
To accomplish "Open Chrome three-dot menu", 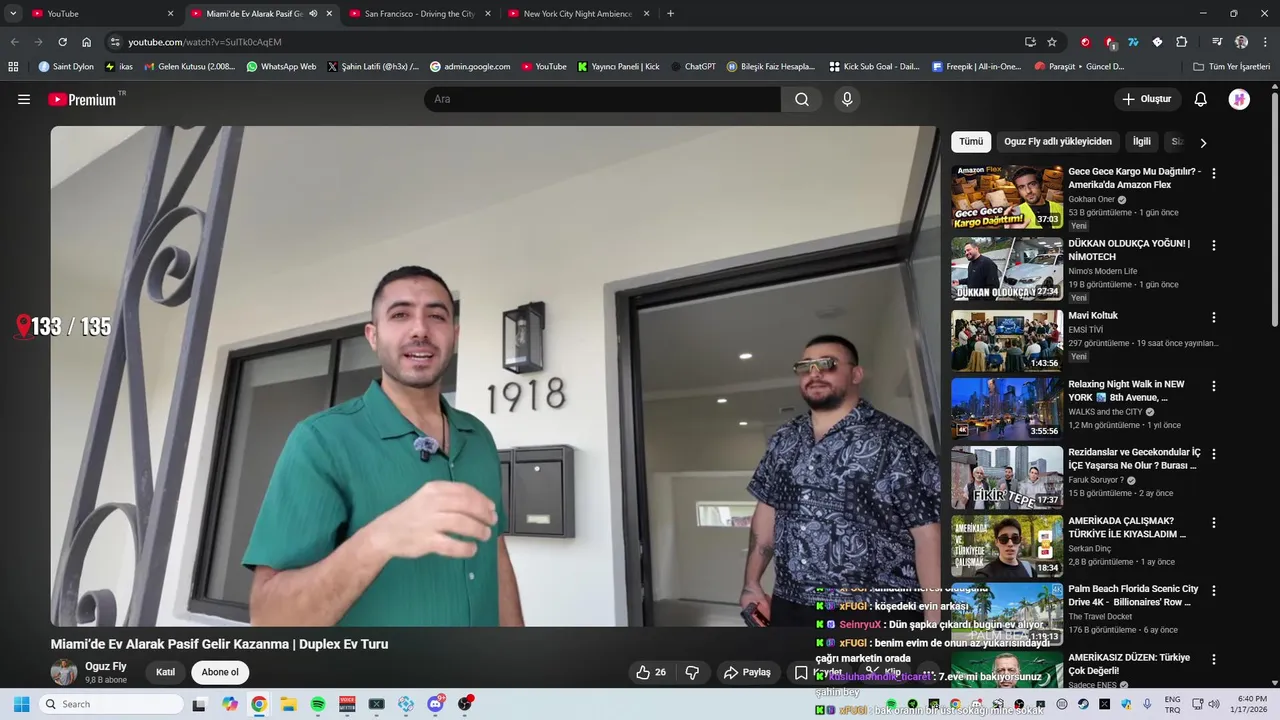I will (1264, 42).
